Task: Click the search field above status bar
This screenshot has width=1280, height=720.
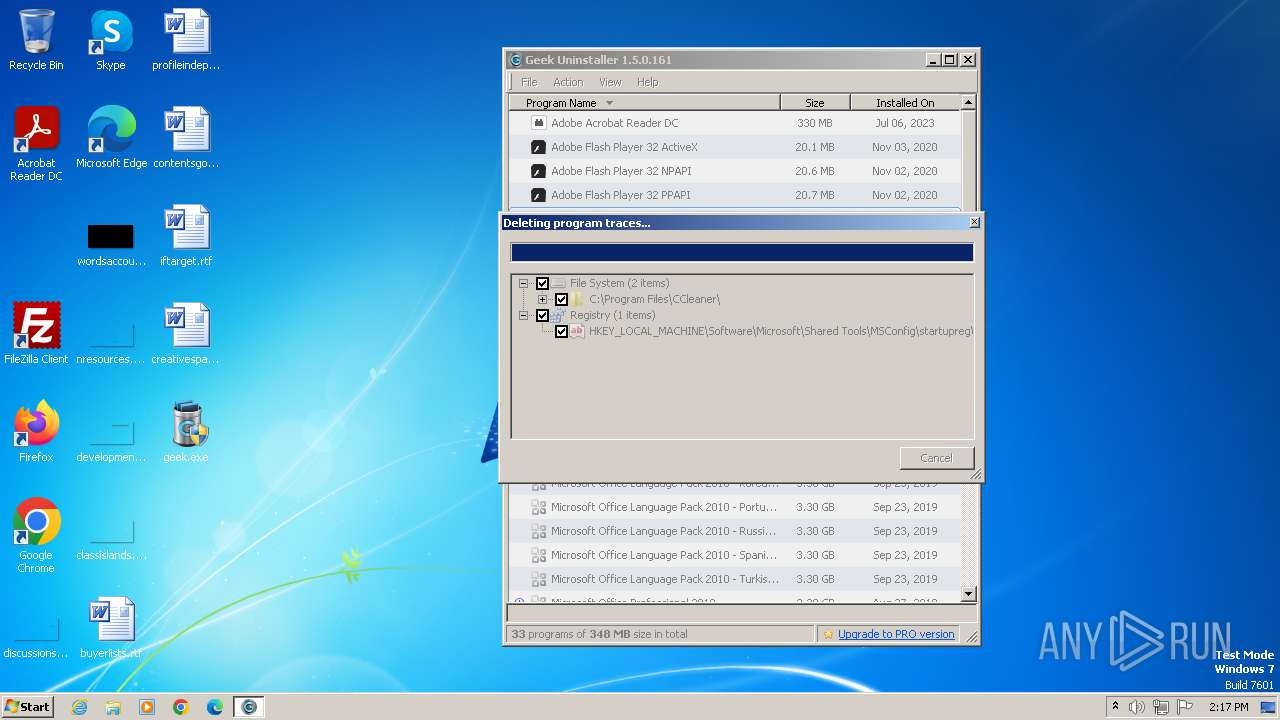Action: [742, 612]
